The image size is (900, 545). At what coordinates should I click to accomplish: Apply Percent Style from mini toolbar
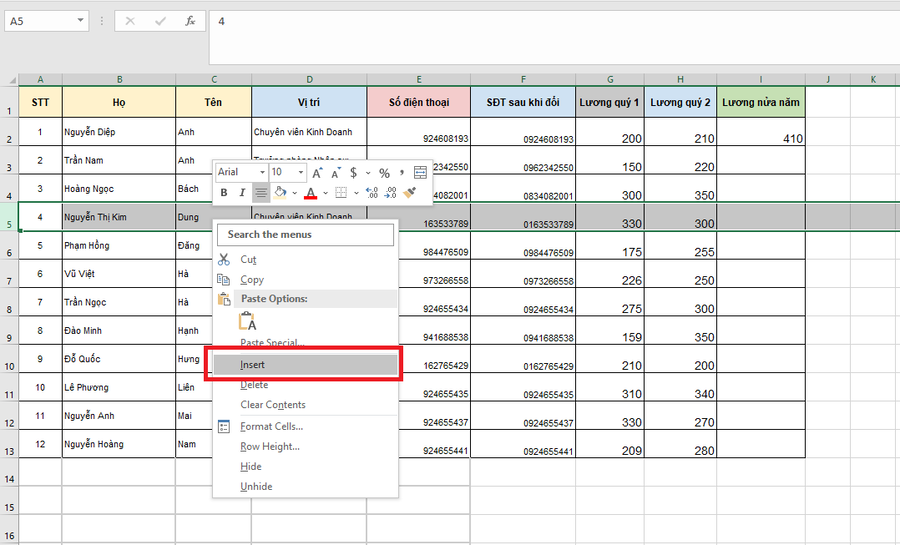click(385, 173)
